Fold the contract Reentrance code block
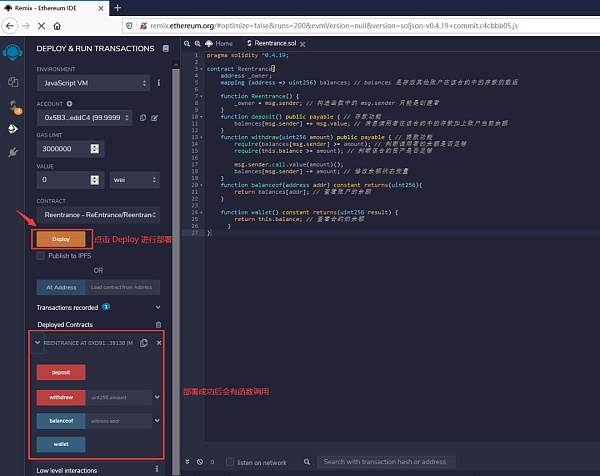 (202, 69)
